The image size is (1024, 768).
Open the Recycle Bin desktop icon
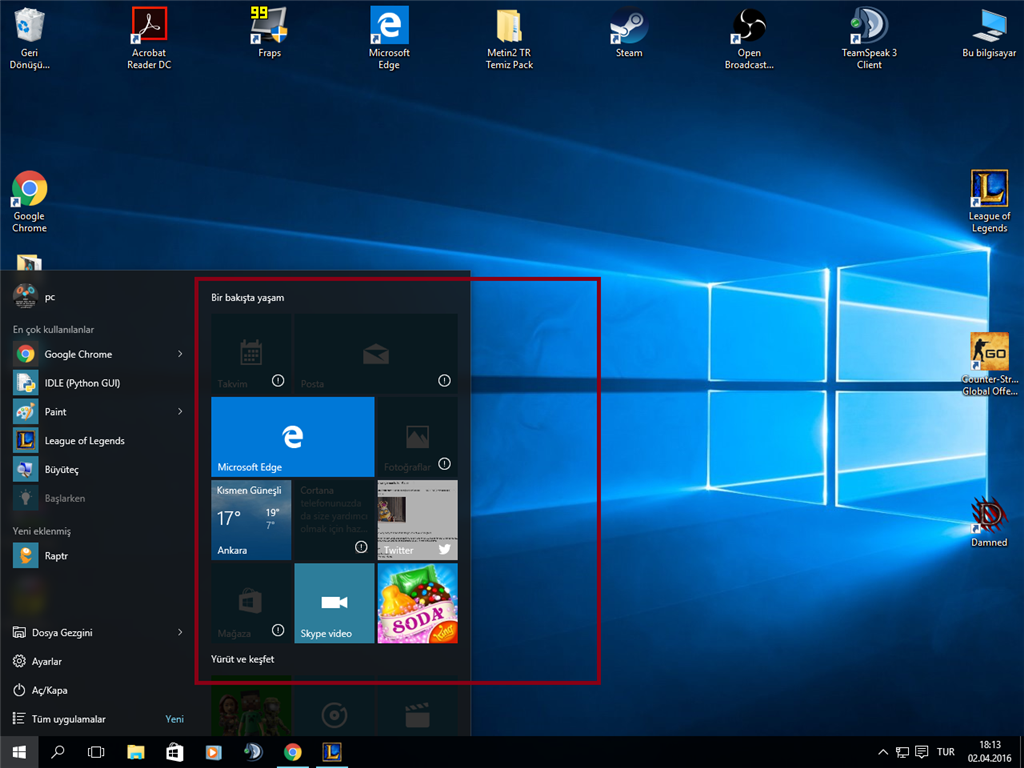click(x=29, y=38)
